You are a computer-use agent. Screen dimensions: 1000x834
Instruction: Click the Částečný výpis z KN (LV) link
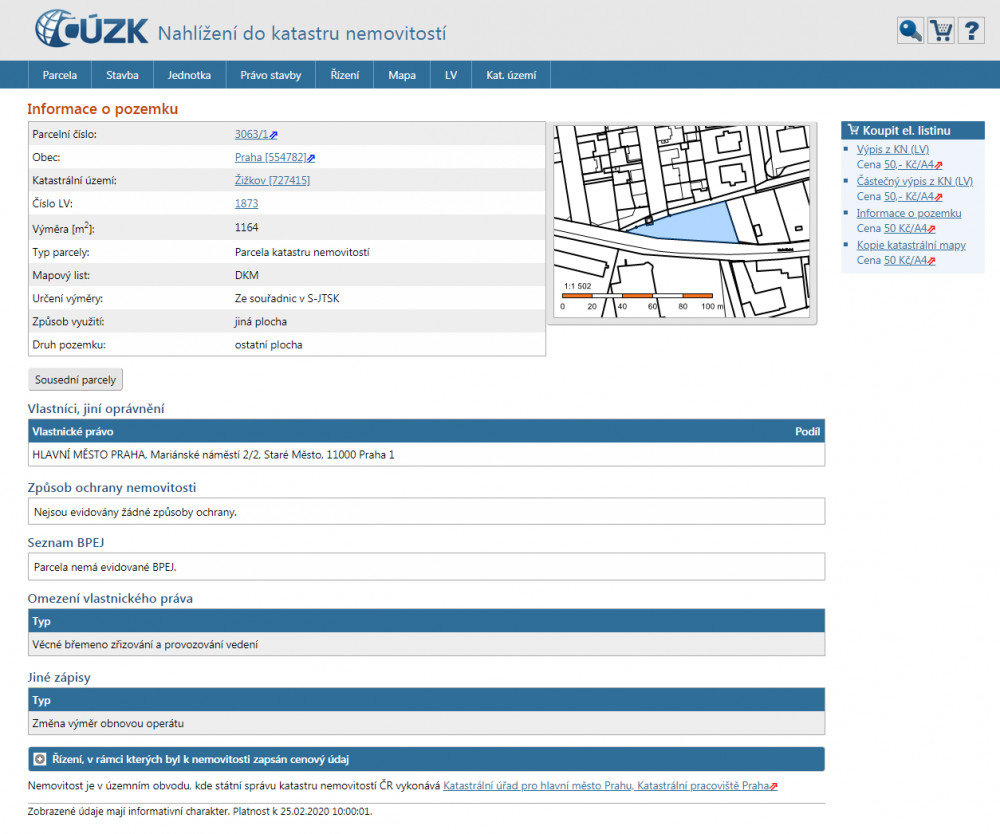tap(914, 181)
